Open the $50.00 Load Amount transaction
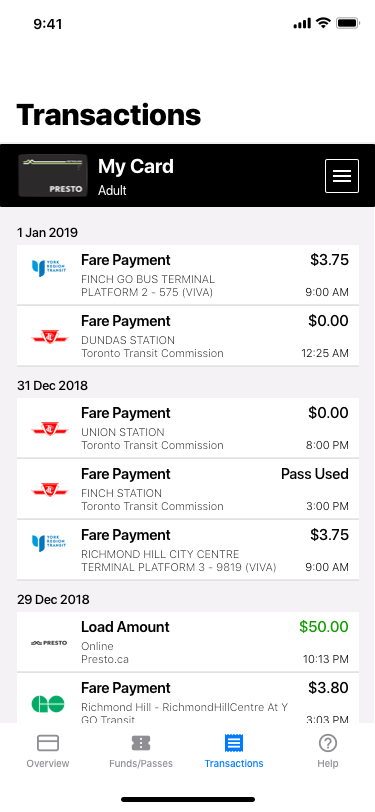This screenshot has height=812, width=375. [x=188, y=642]
